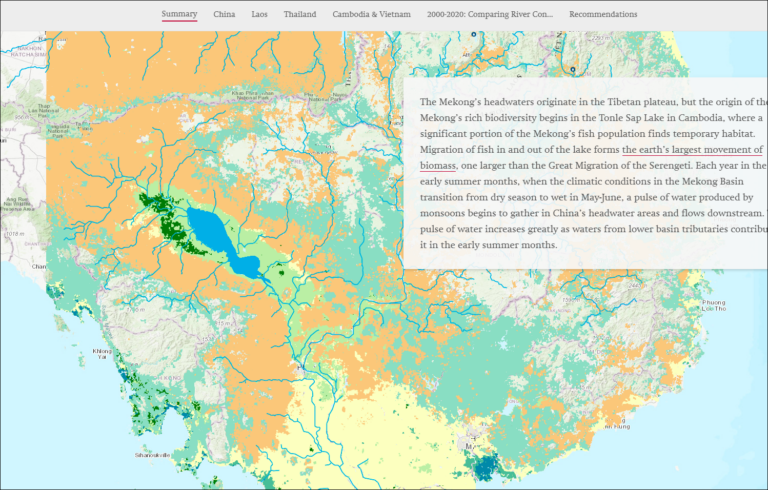
Task: Click Ang Rue Nai Wildlife Preserve Area label
Action: pyautogui.click(x=17, y=204)
